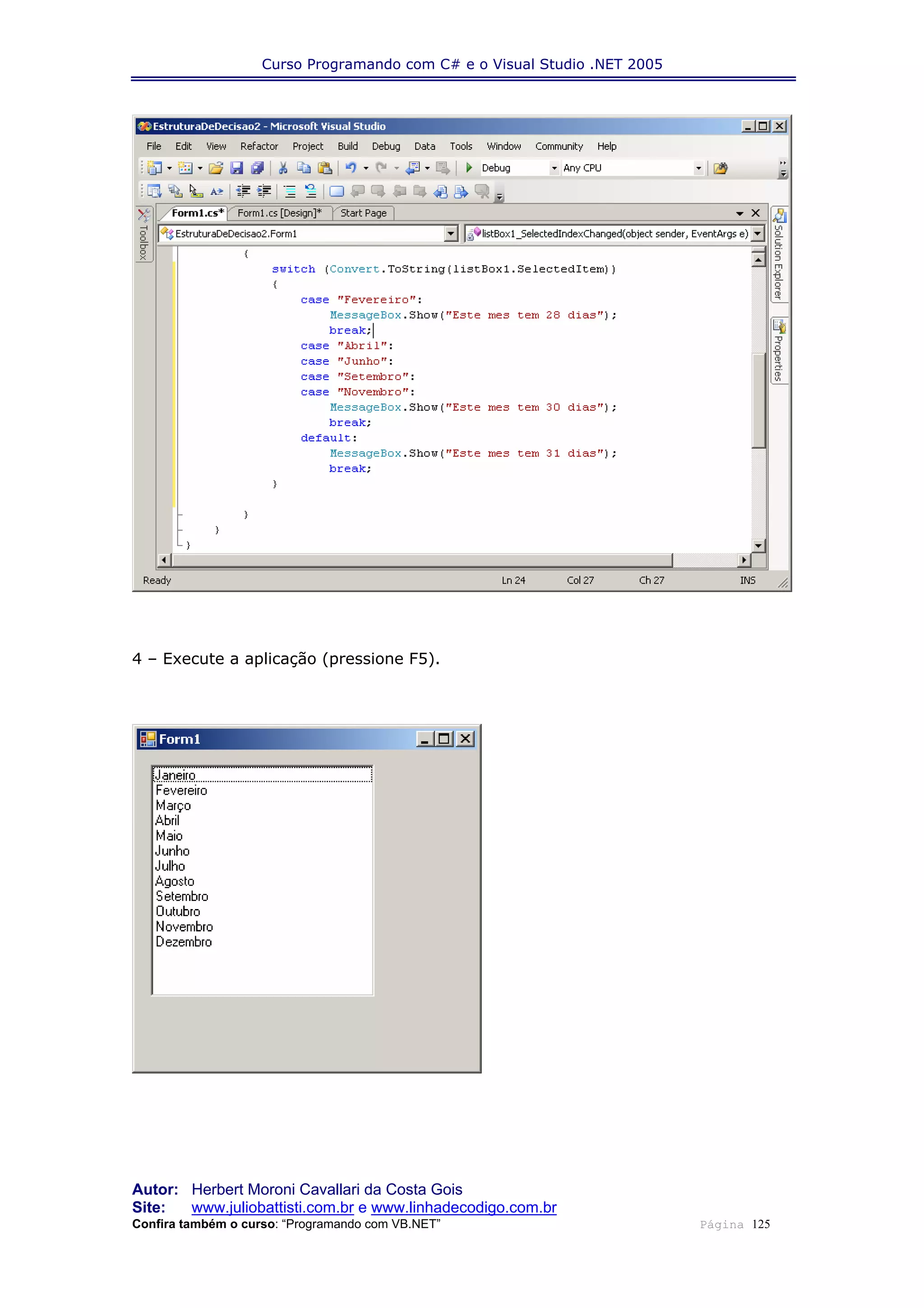The image size is (924, 1308).
Task: Open the Community menu
Action: (559, 146)
